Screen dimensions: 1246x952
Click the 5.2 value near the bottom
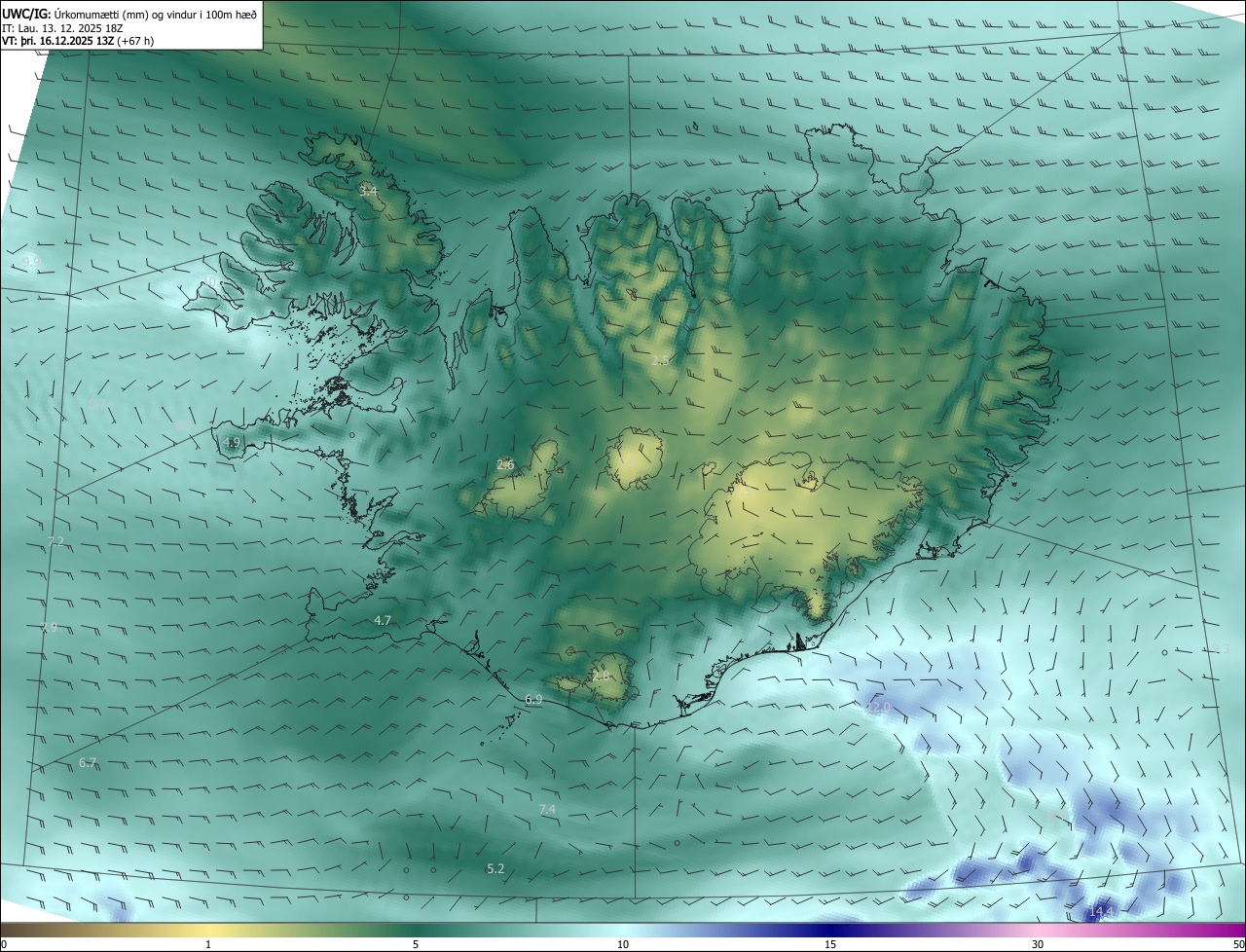495,868
